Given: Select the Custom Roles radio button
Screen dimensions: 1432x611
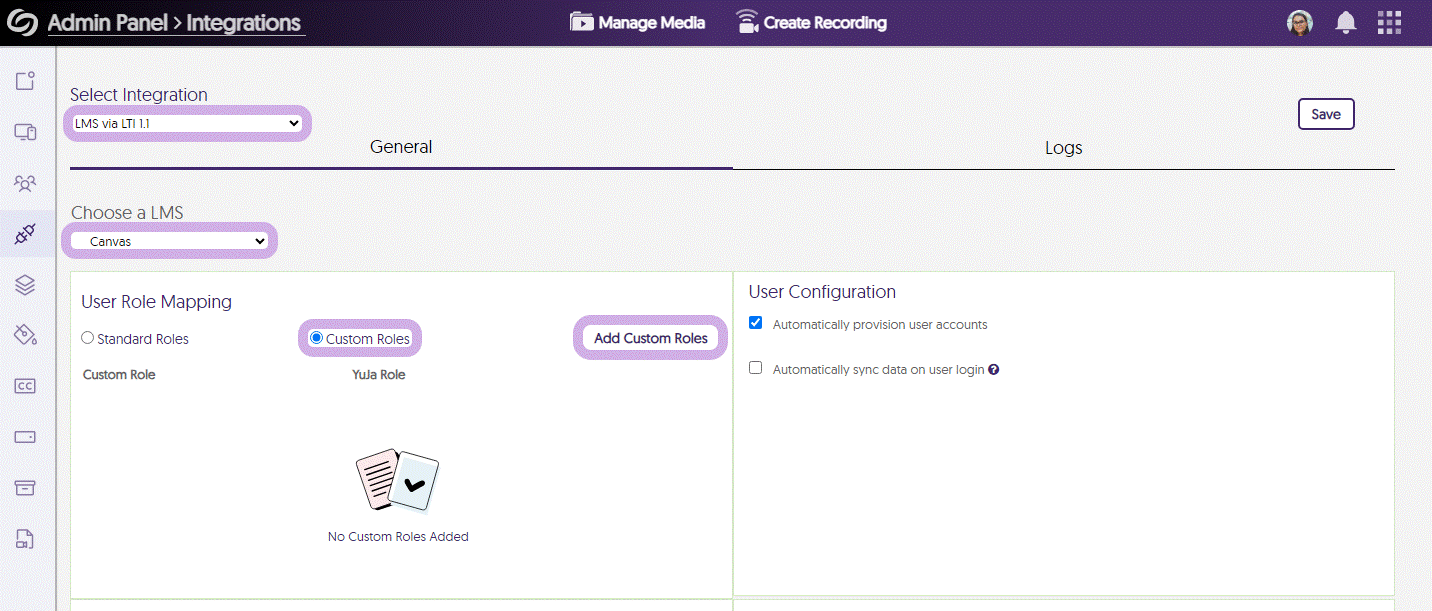Looking at the screenshot, I should pyautogui.click(x=317, y=338).
